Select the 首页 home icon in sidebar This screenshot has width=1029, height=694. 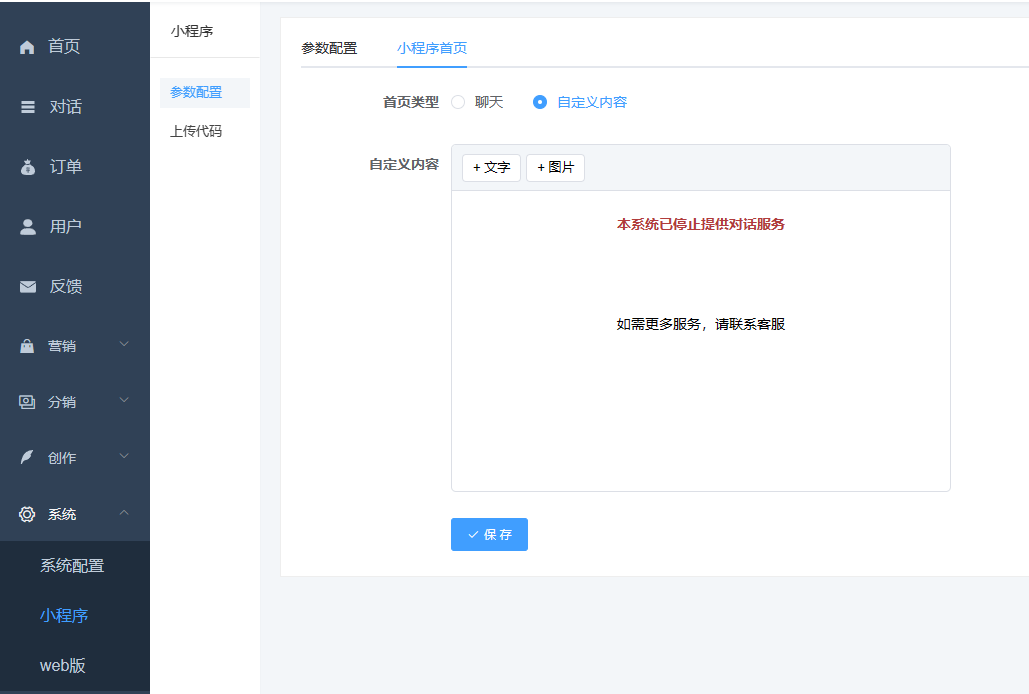(26, 45)
